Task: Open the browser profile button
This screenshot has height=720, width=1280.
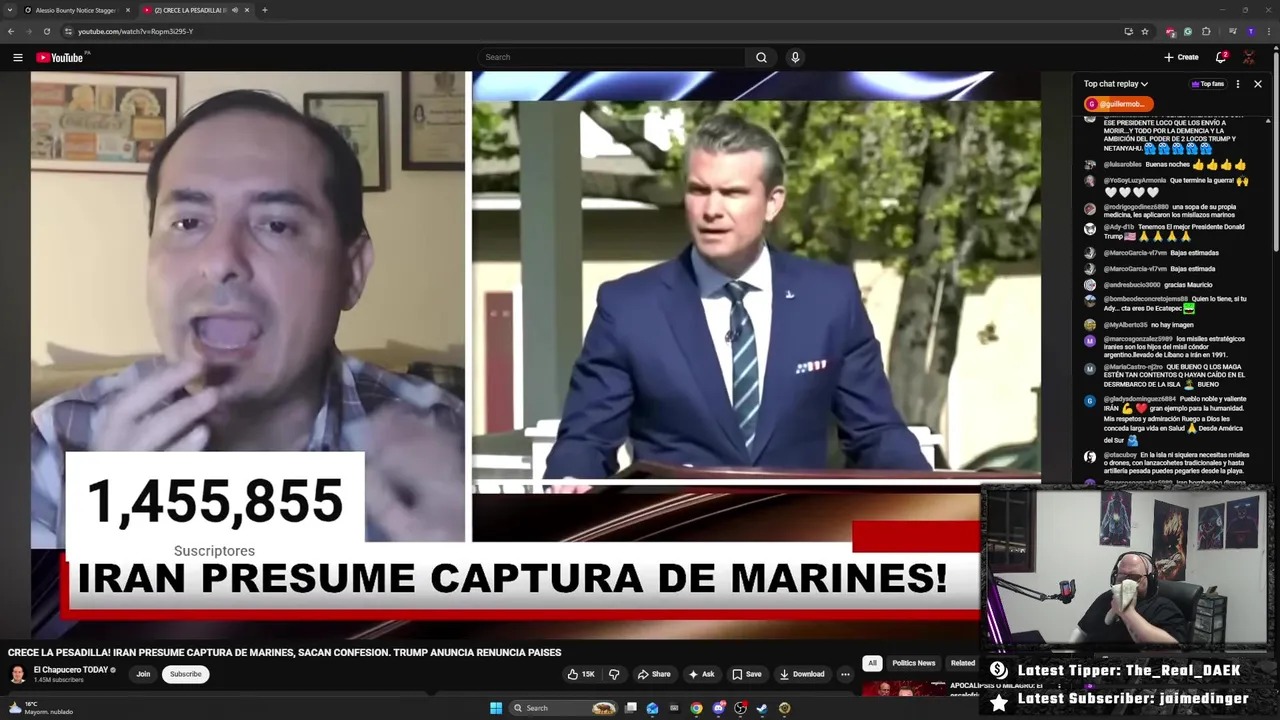Action: point(1250,31)
